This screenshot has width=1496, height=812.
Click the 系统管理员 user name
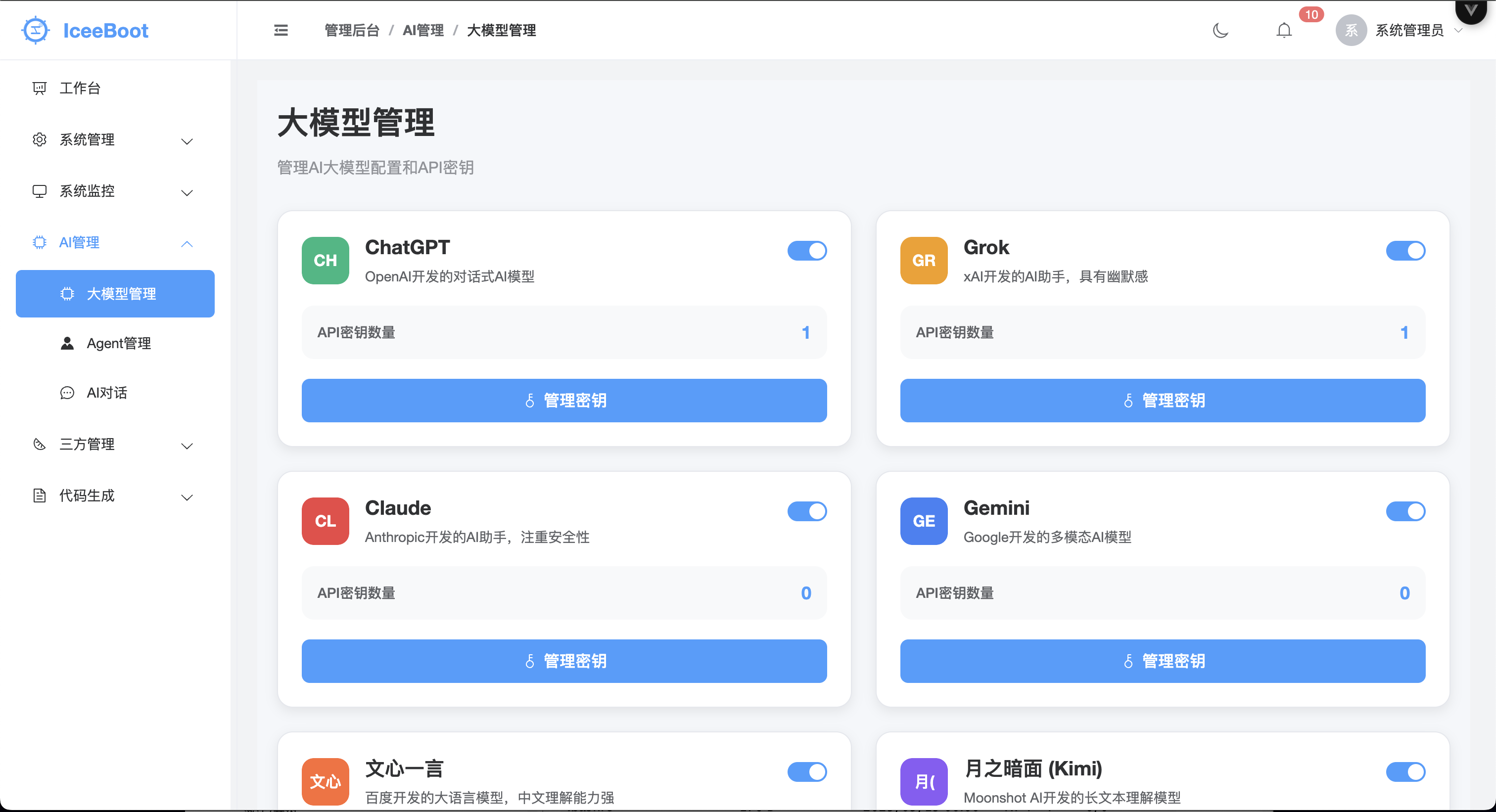click(x=1409, y=30)
